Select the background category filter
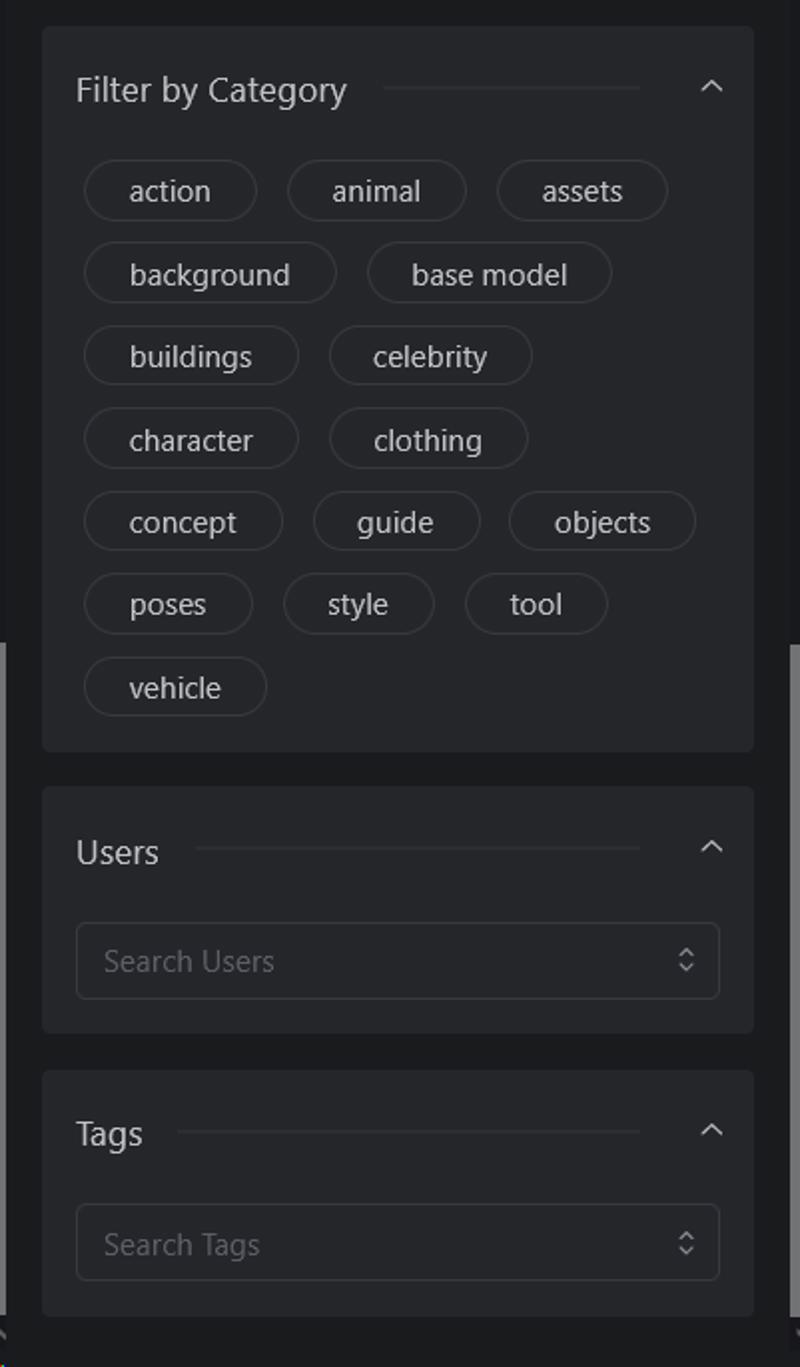 (210, 274)
